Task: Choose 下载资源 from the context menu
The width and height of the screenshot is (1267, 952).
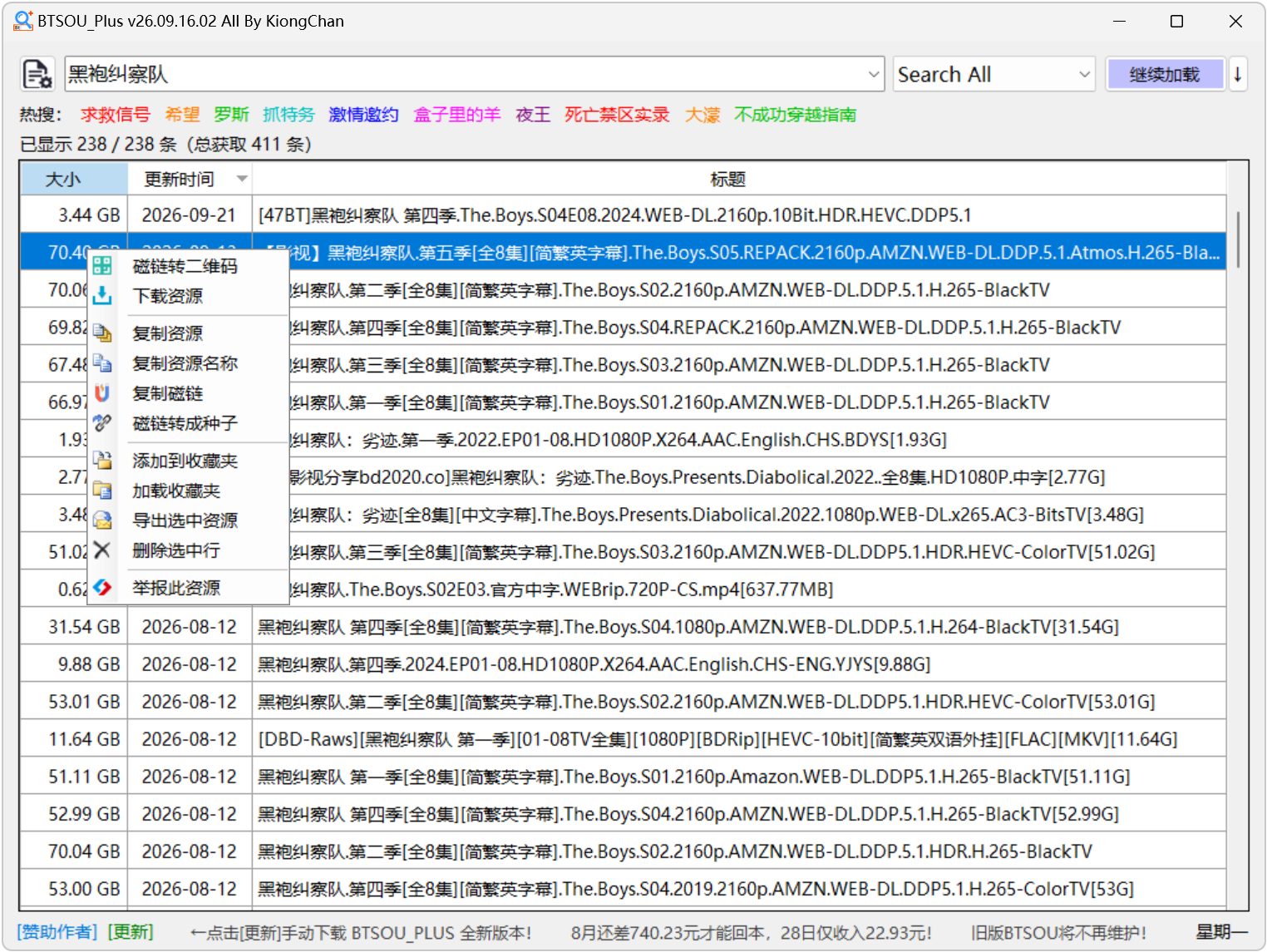Action: (x=188, y=296)
